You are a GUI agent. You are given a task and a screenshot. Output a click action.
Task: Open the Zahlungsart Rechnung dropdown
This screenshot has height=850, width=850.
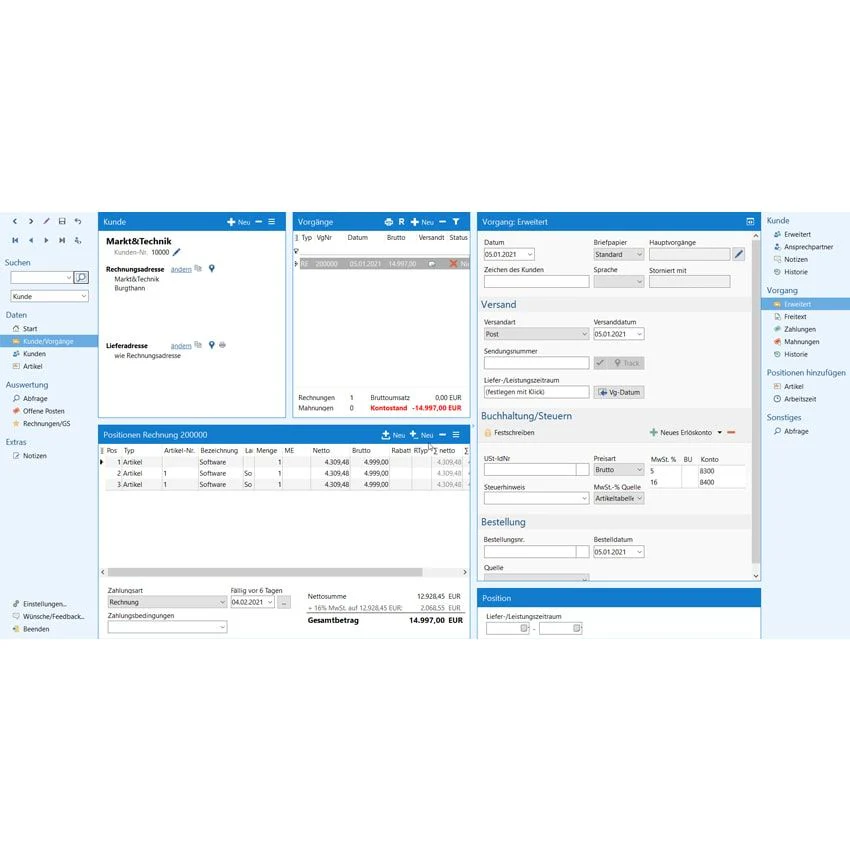222,602
